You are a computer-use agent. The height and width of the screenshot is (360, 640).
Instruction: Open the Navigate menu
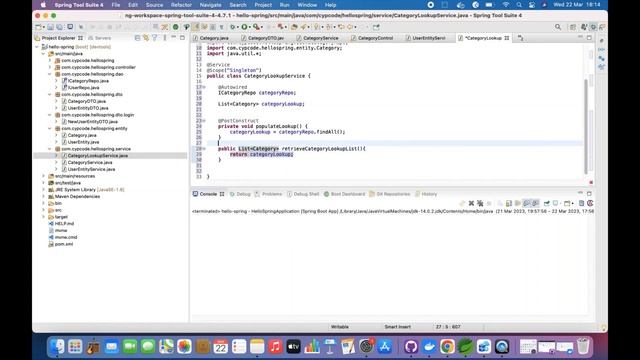(x=210, y=5)
